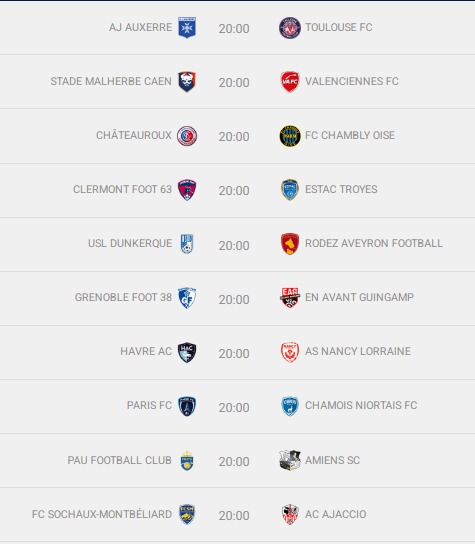Select the FC Chambly Oise badge

[290, 136]
